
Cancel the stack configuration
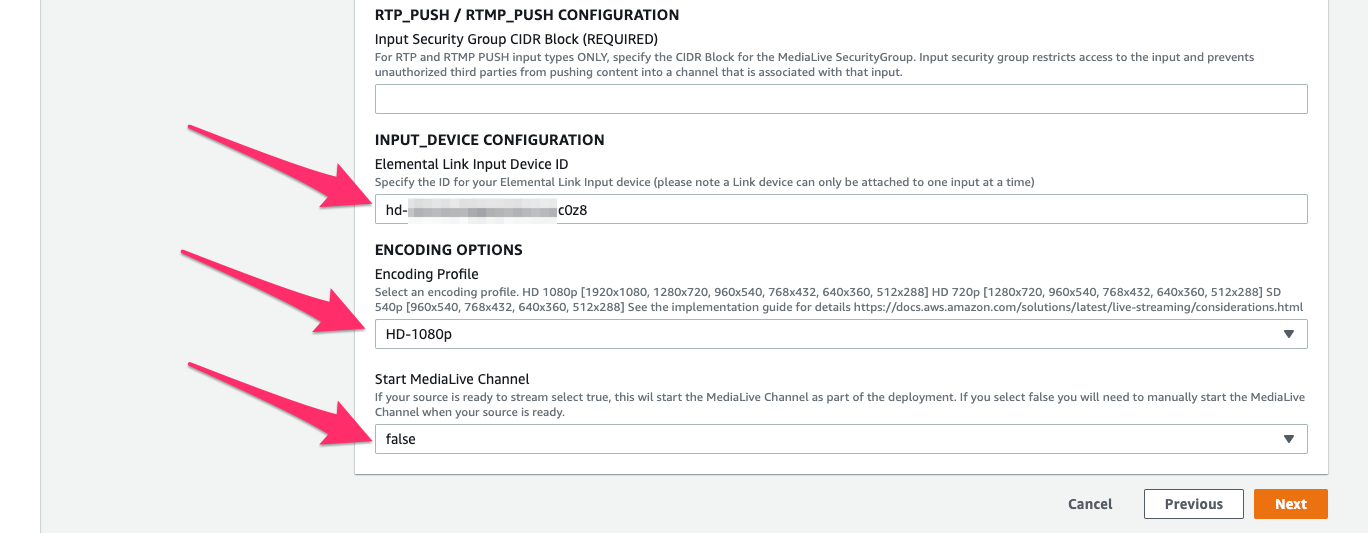click(x=1090, y=504)
